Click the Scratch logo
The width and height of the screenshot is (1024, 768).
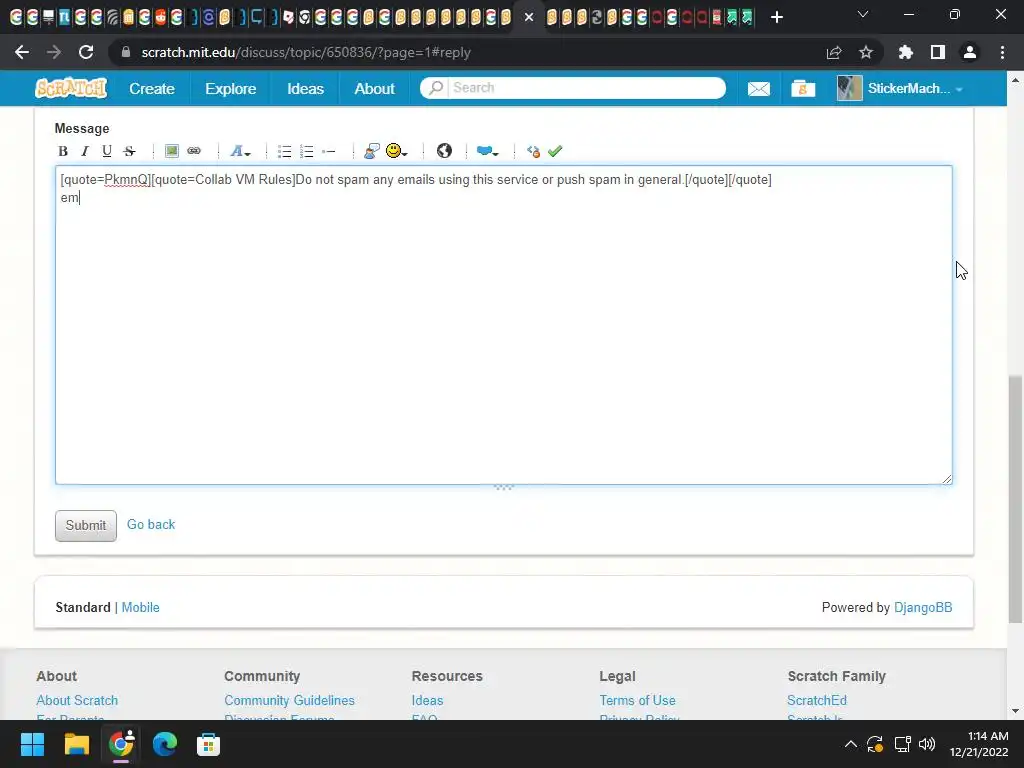pos(71,88)
